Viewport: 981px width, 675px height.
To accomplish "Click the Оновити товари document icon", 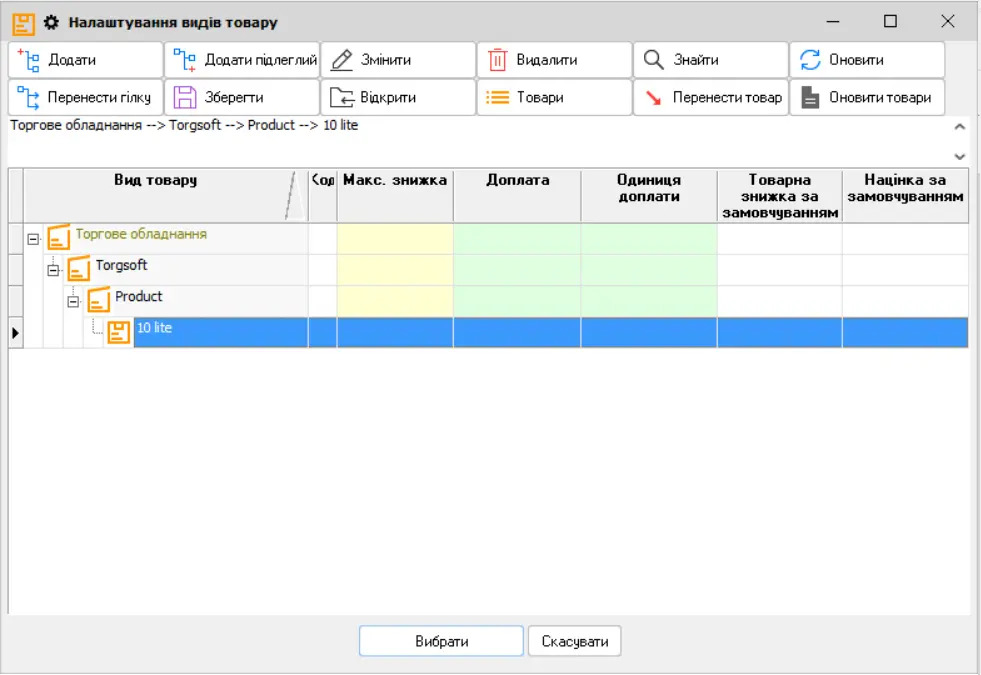I will [810, 98].
